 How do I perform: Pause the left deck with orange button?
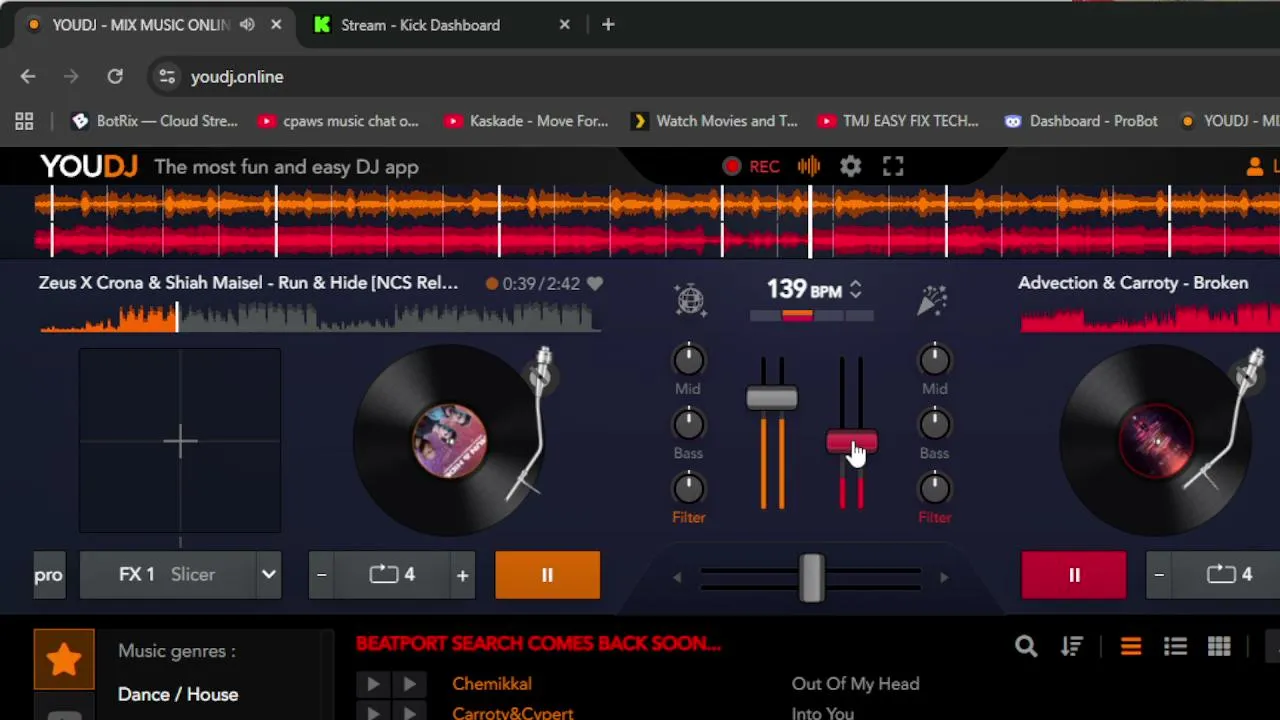pyautogui.click(x=547, y=575)
